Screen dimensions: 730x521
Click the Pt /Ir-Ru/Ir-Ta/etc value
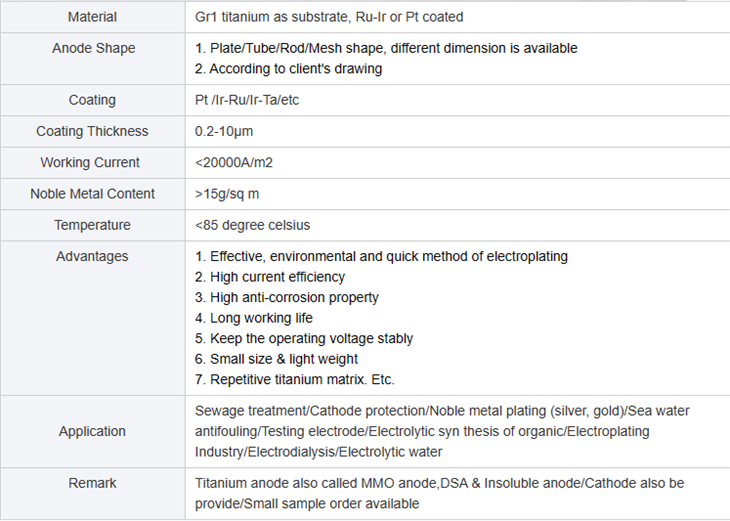247,100
